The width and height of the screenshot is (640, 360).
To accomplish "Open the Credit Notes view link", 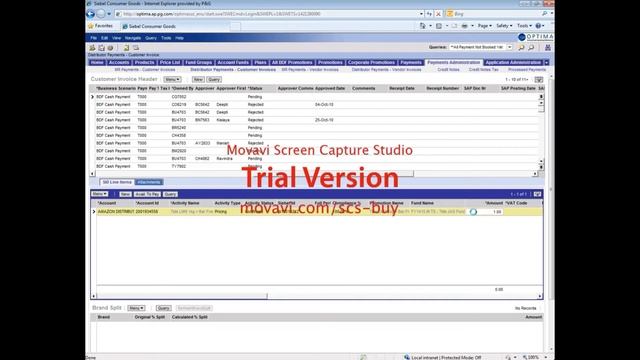I will tap(448, 70).
